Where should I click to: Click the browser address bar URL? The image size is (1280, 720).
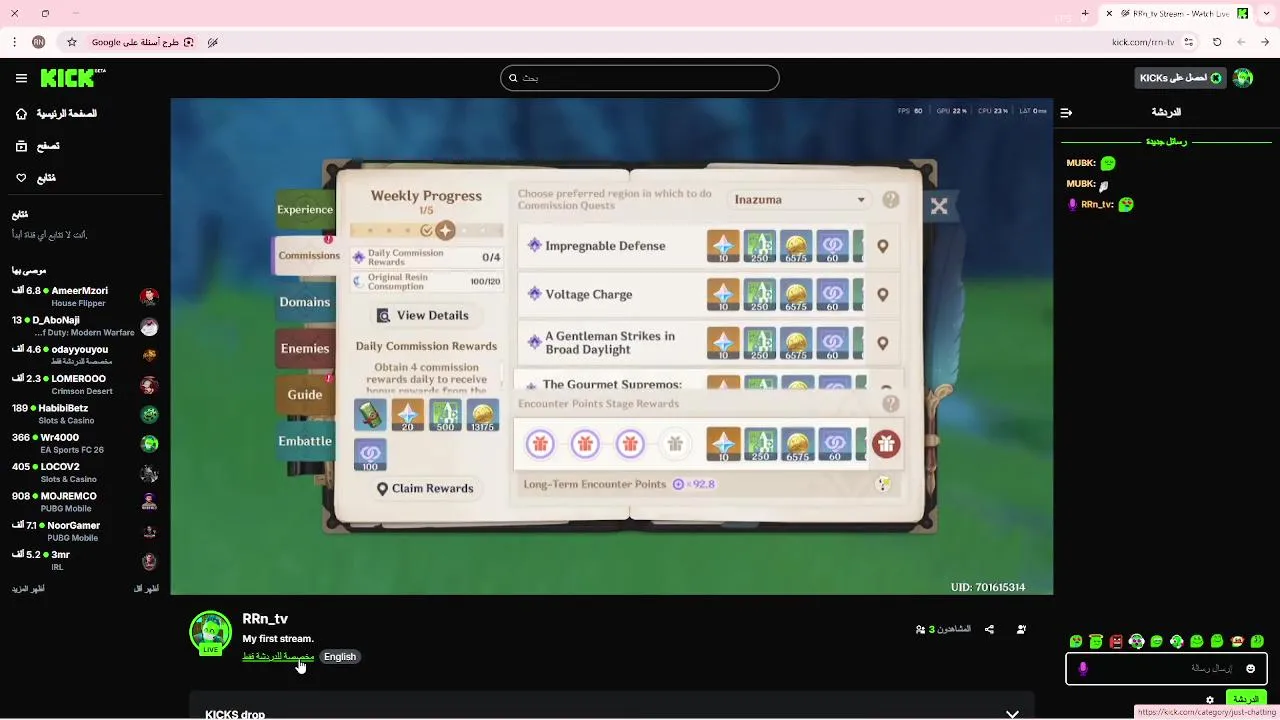tap(1143, 42)
